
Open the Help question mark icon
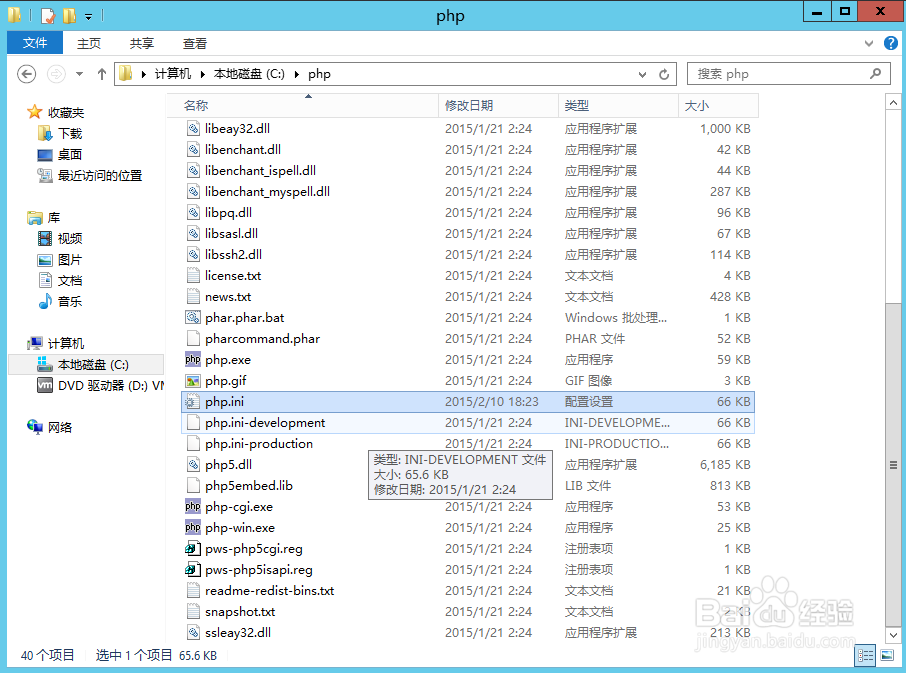(x=890, y=43)
